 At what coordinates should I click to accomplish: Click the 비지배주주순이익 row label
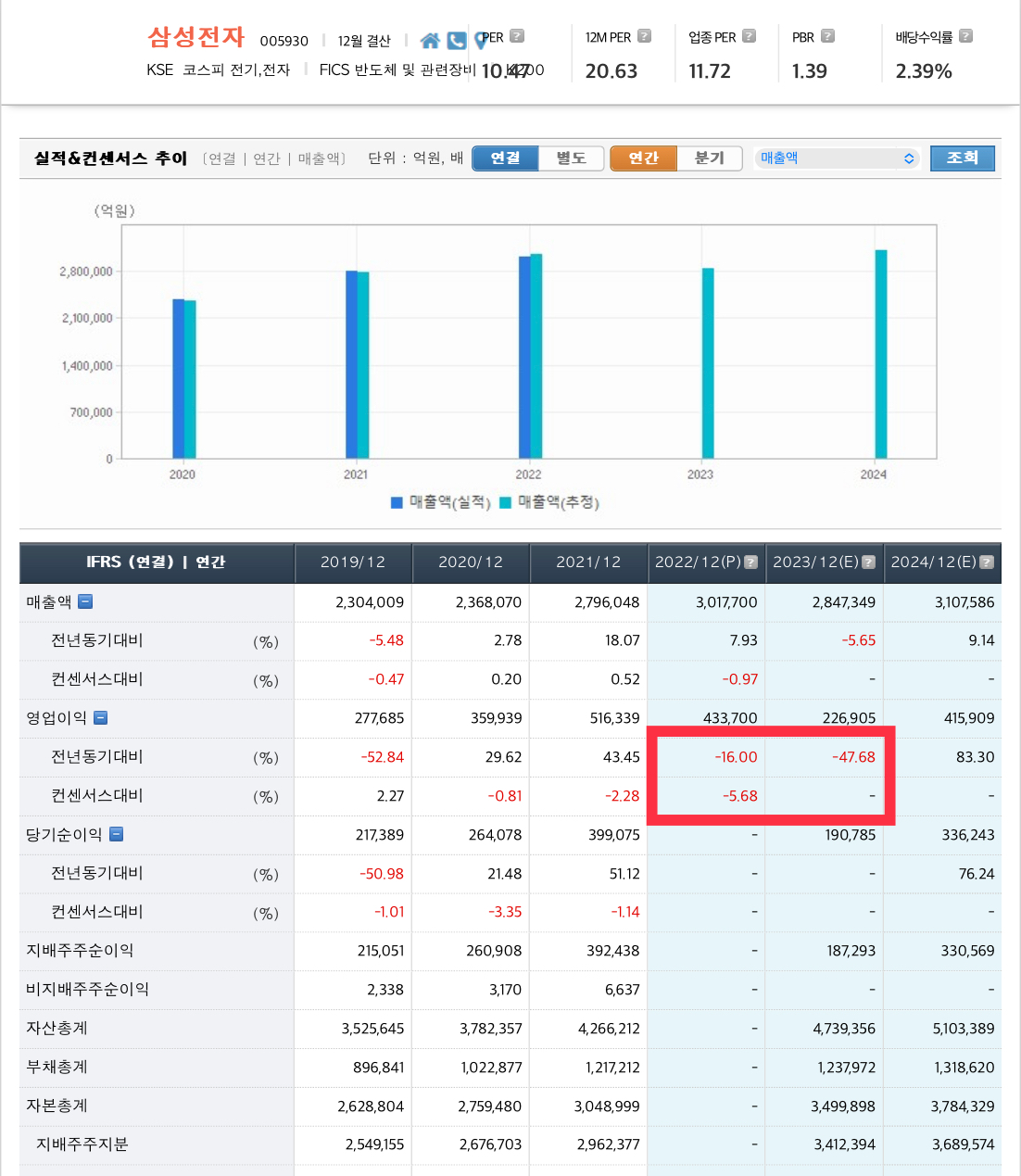click(x=87, y=989)
